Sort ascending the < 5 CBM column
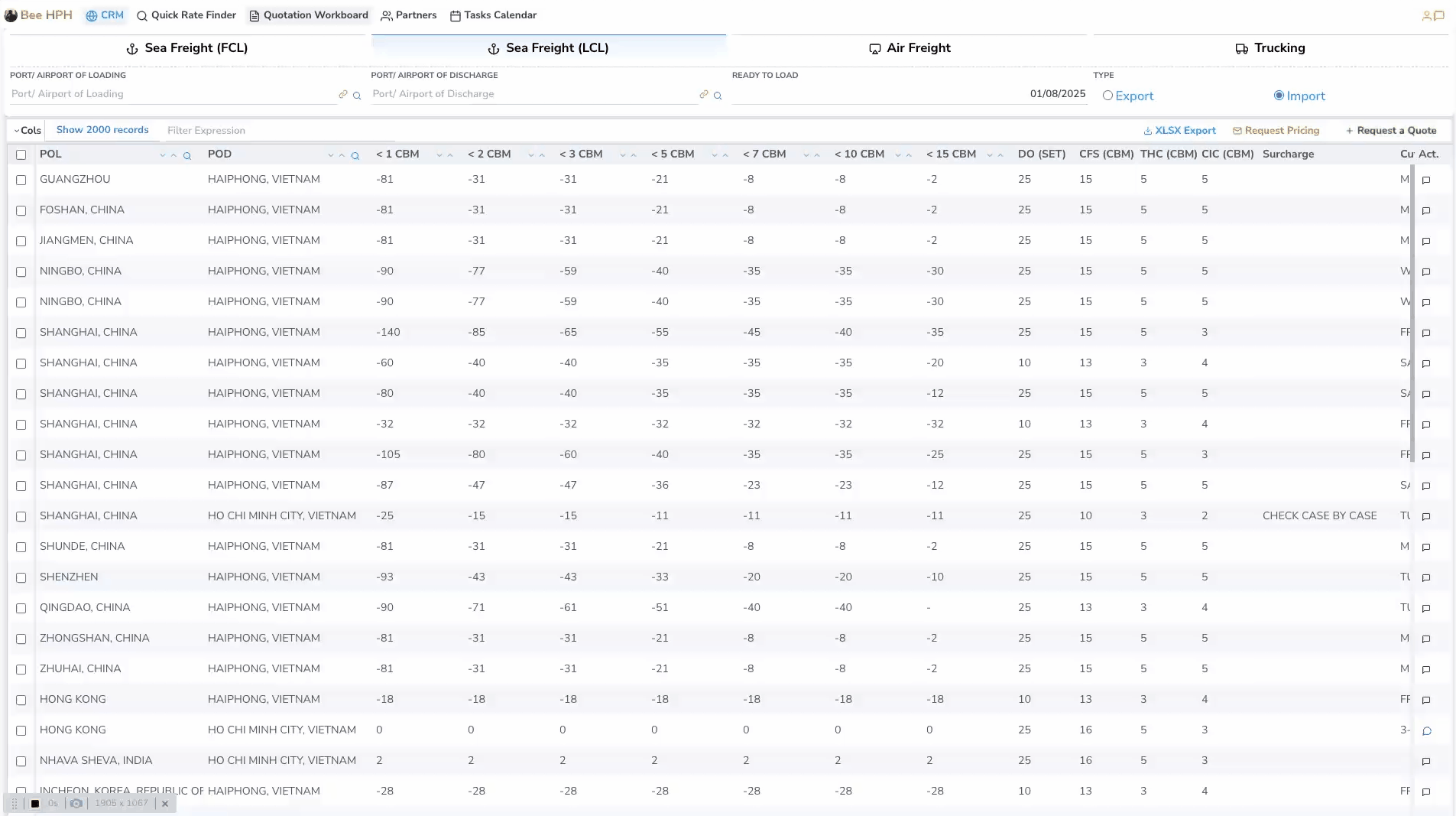Viewport: 1456px width, 816px height. 725,155
